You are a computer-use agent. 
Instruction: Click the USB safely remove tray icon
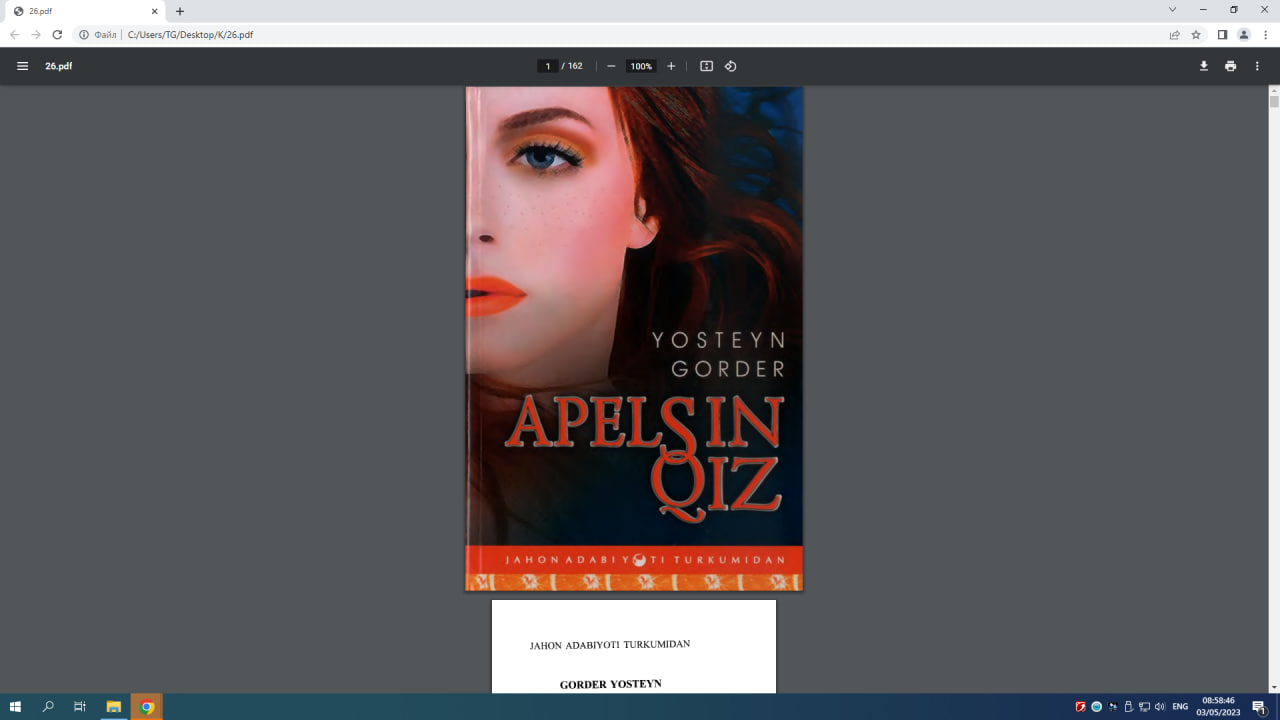click(1128, 707)
